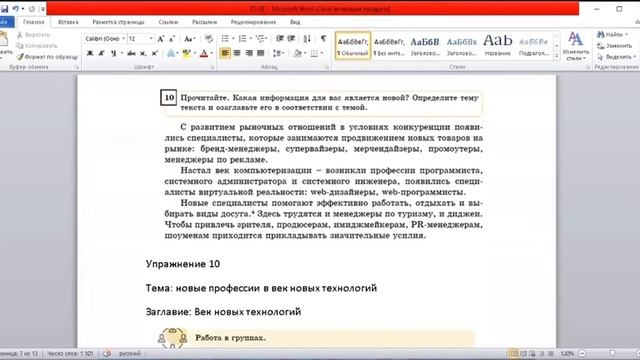
Task: Open the Файл tab
Action: coord(6,22)
